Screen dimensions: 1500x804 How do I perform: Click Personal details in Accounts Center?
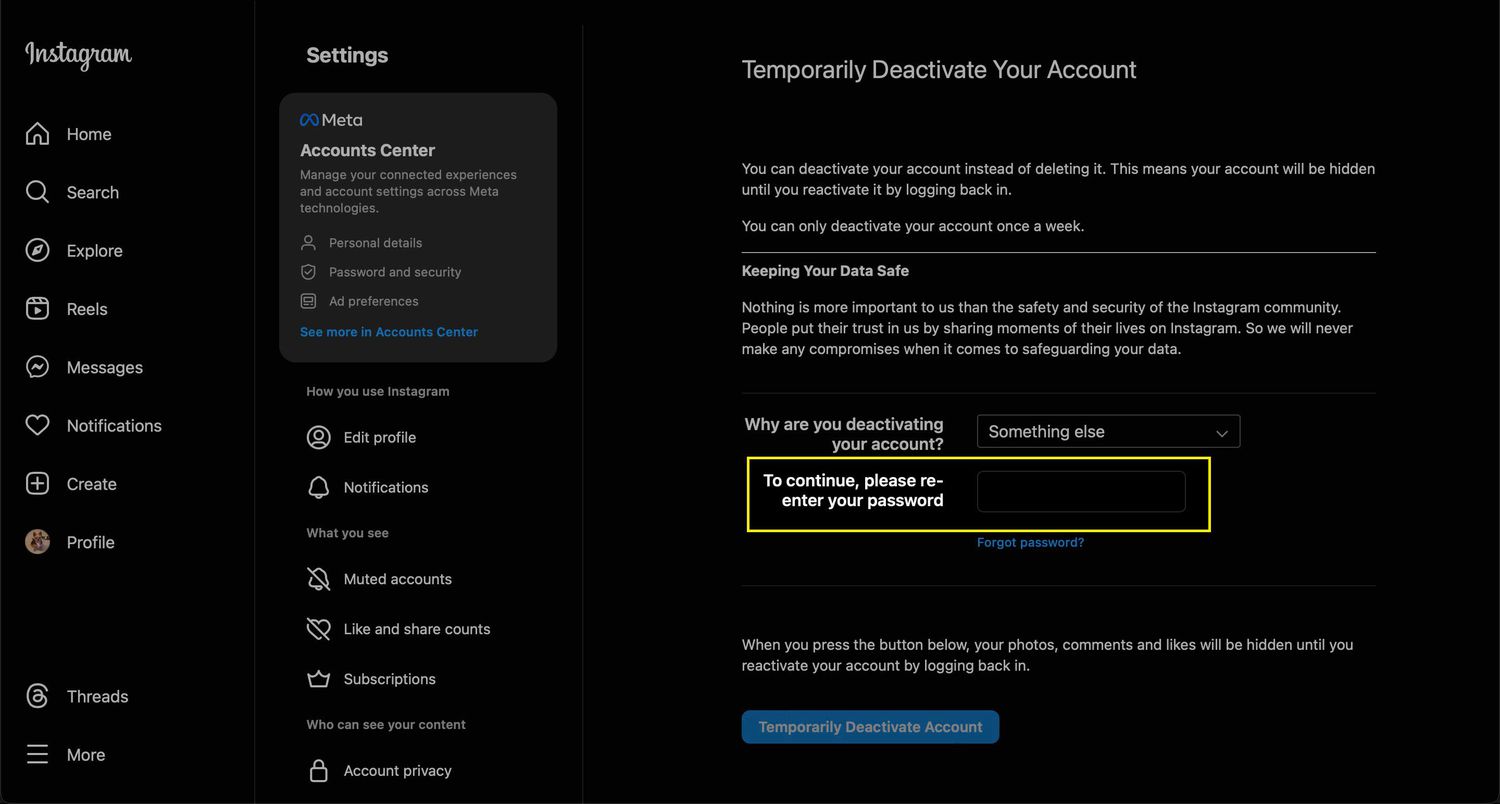375,243
